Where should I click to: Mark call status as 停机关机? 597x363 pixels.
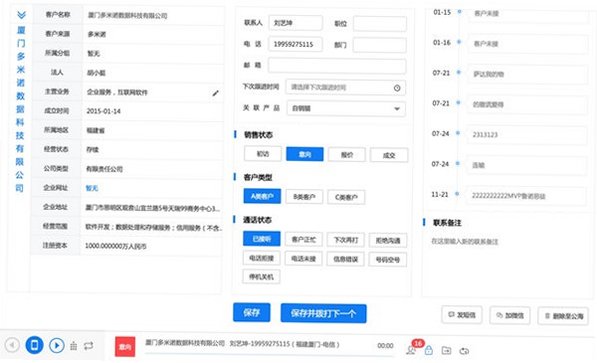point(261,277)
